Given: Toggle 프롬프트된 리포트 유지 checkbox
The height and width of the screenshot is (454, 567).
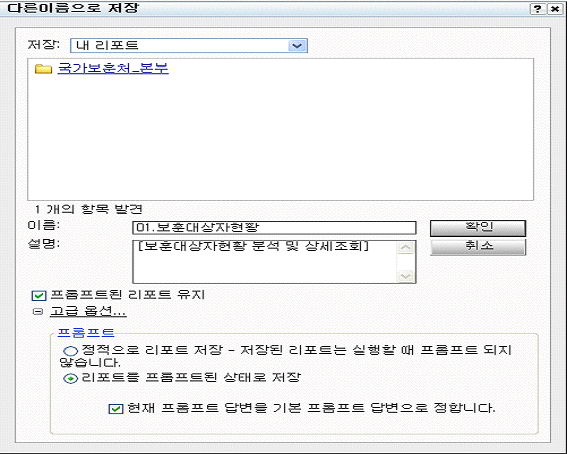Looking at the screenshot, I should [39, 296].
